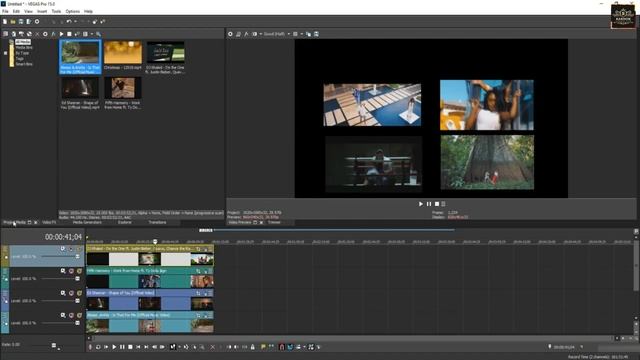Toggle Loop Playback in timeline transport
The height and width of the screenshot is (360, 640).
pyautogui.click(x=98, y=347)
